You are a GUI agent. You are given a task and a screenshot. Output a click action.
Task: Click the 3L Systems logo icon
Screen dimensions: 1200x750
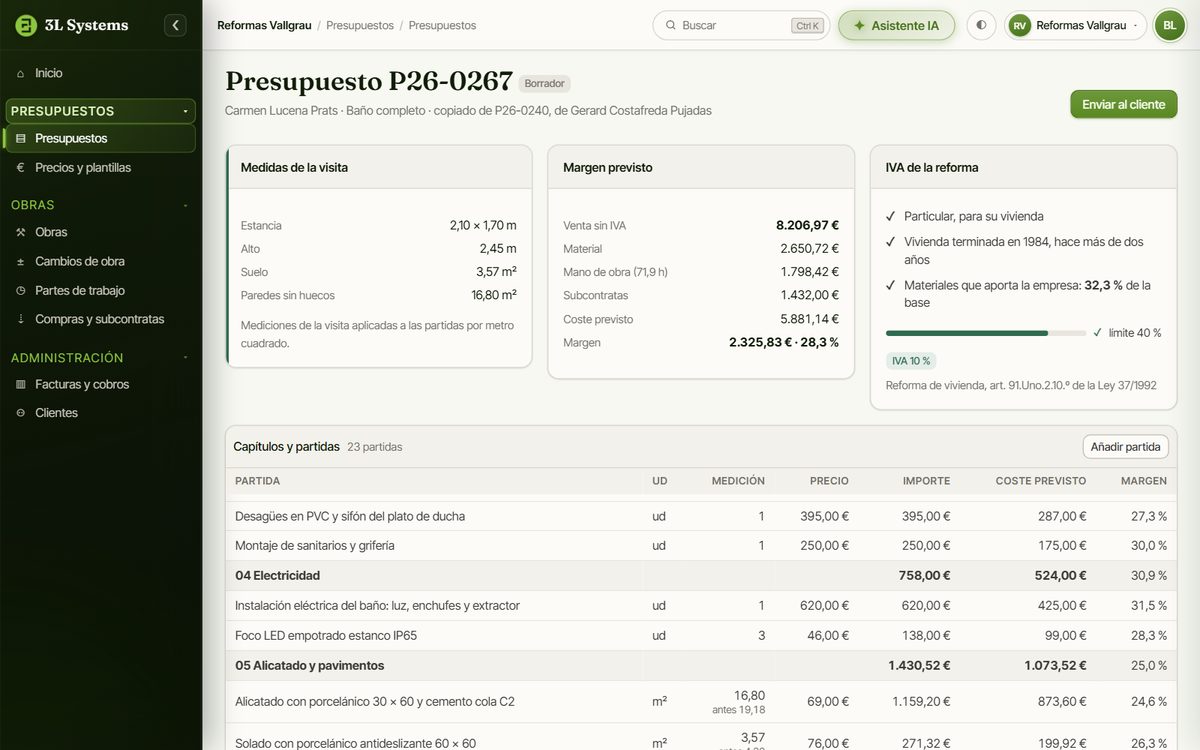point(26,25)
